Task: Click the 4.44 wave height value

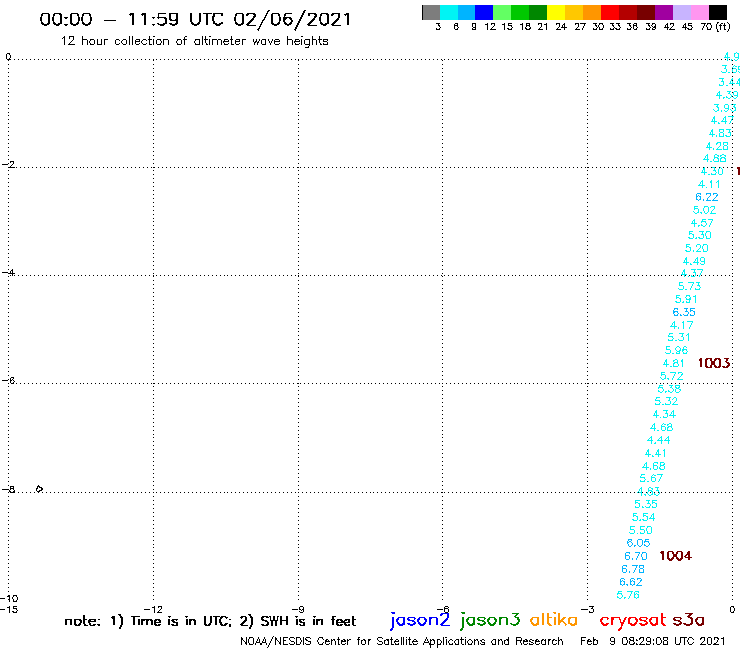Action: tap(659, 440)
